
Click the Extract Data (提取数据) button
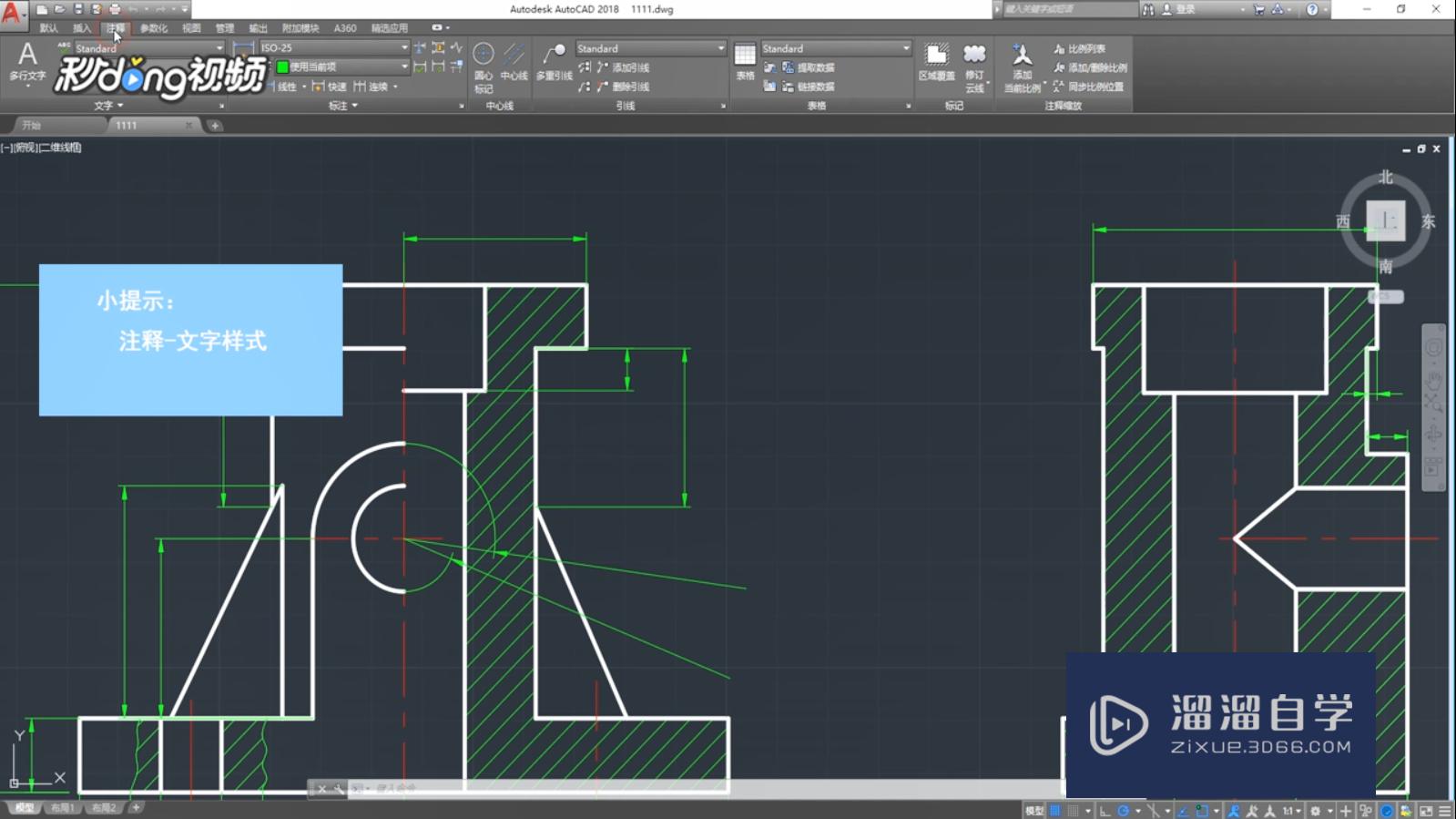(809, 67)
